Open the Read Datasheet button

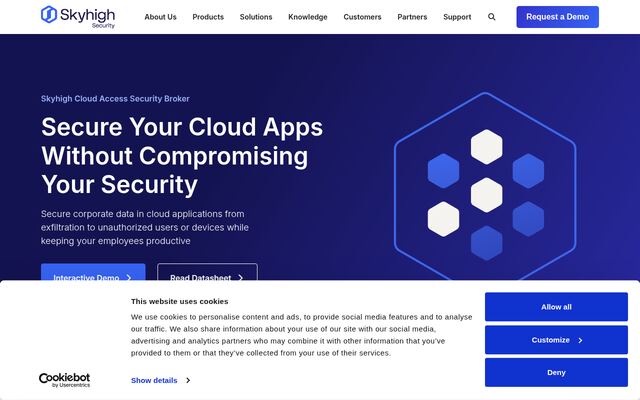207,272
